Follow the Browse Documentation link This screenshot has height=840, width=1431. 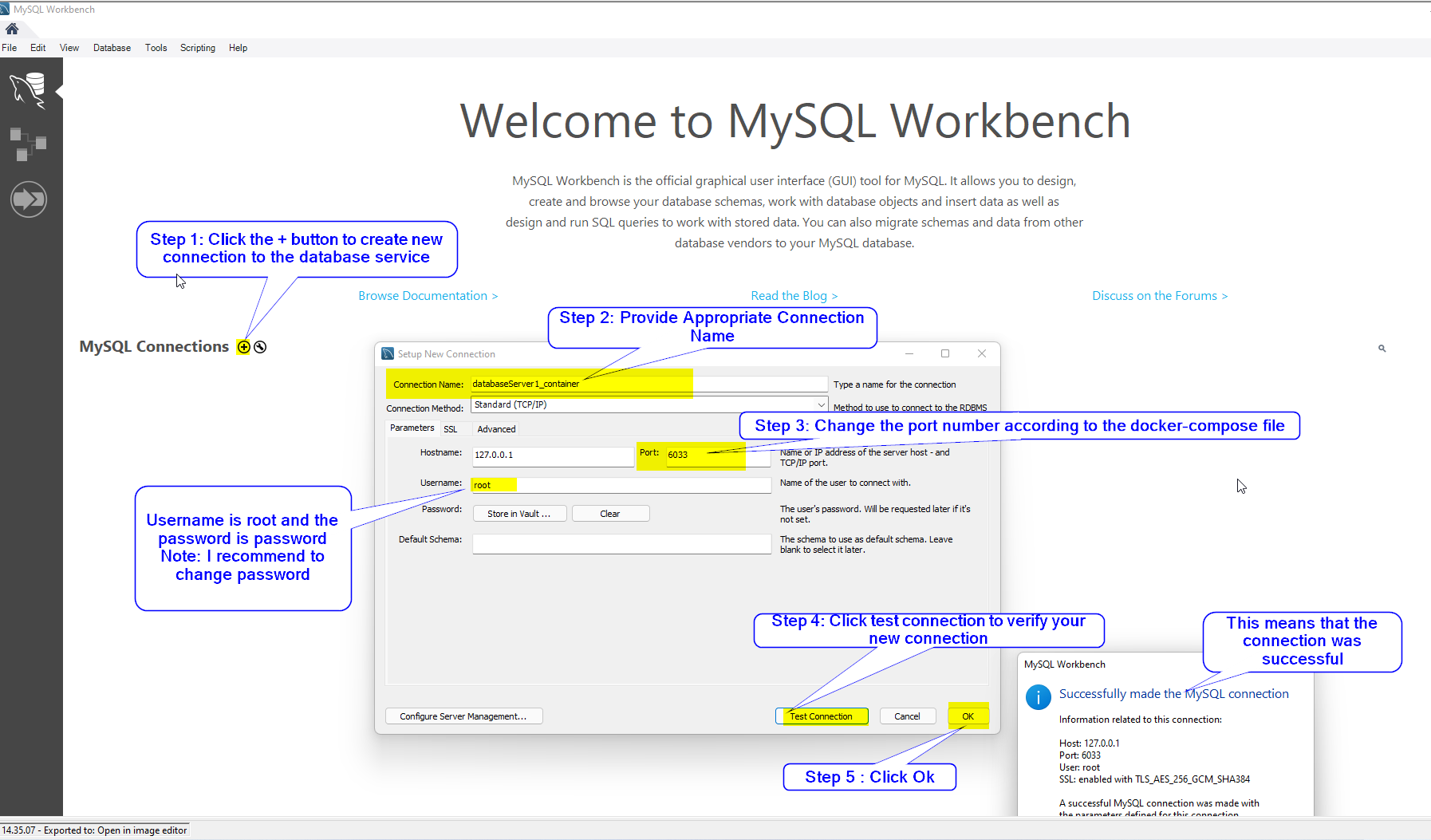[428, 296]
